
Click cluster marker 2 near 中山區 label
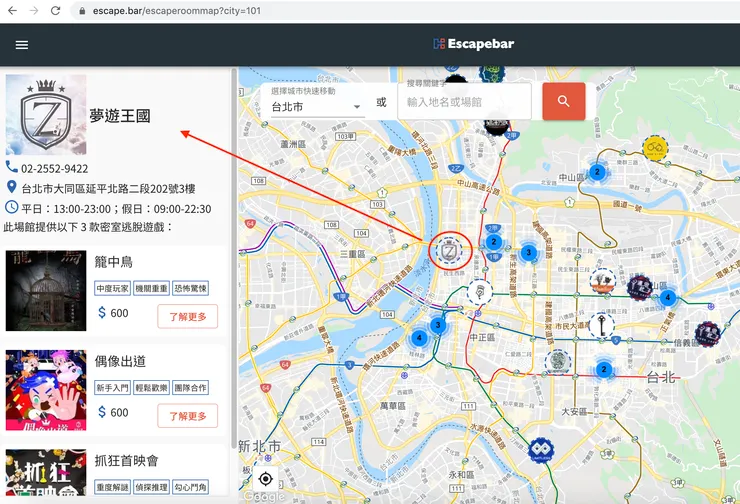point(597,171)
